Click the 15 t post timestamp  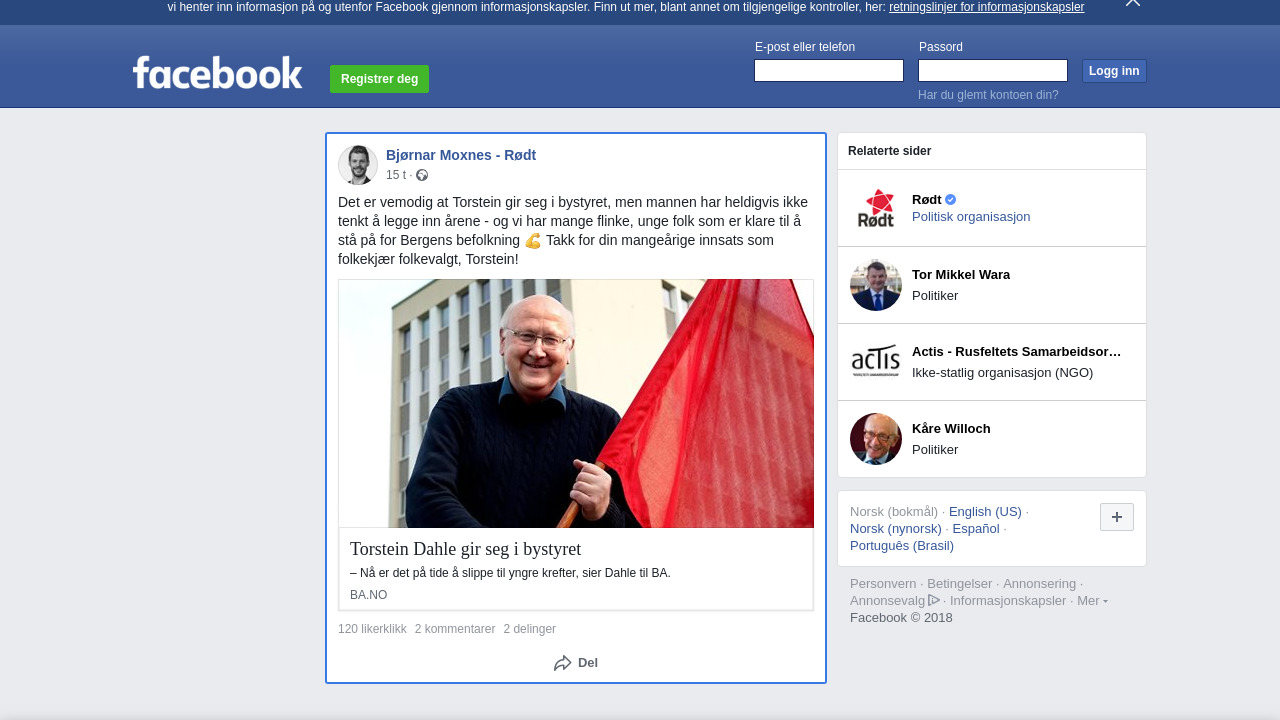pyautogui.click(x=396, y=175)
